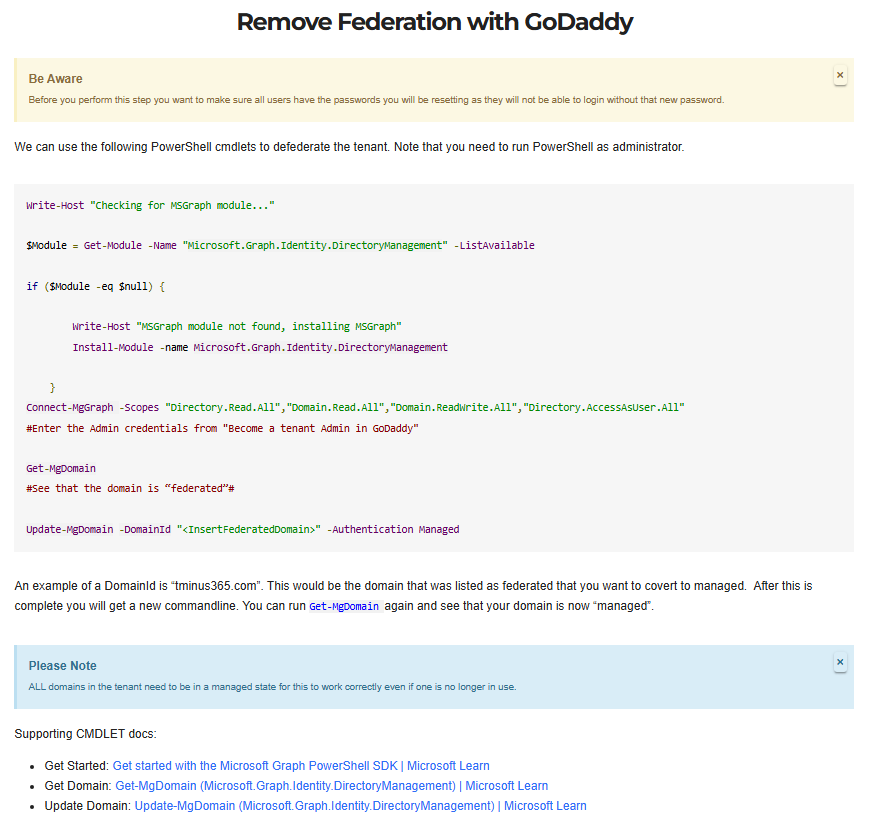Screen dimensions: 876x822
Task: Click the Connect-MgGraph -Scopes code line
Action: click(355, 407)
